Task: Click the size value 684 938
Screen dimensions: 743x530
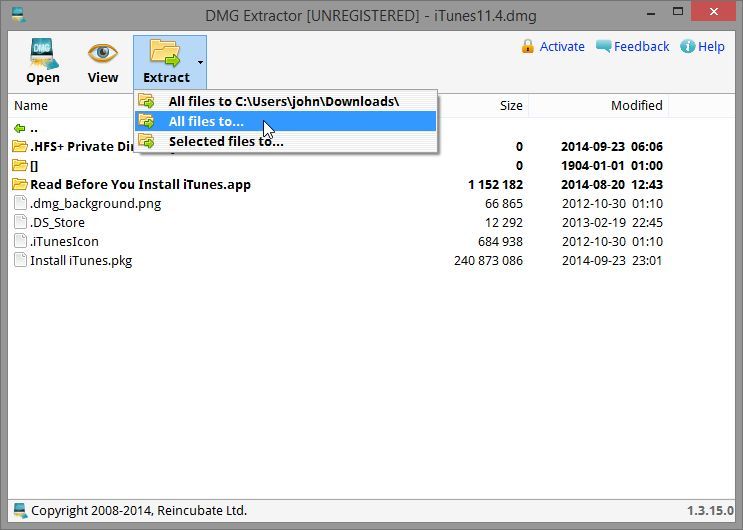Action: [500, 241]
